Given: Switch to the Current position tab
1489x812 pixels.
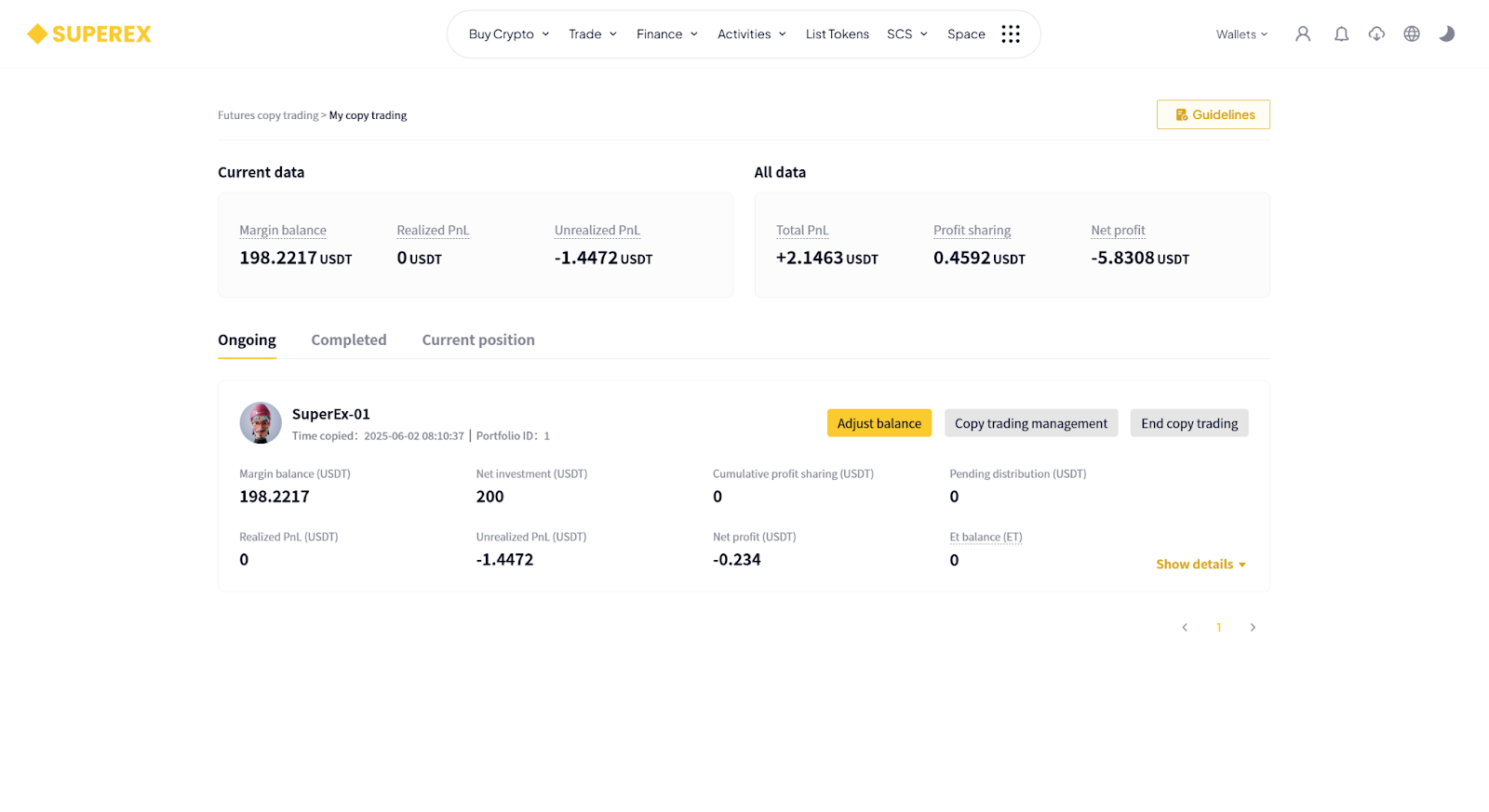Looking at the screenshot, I should [478, 340].
